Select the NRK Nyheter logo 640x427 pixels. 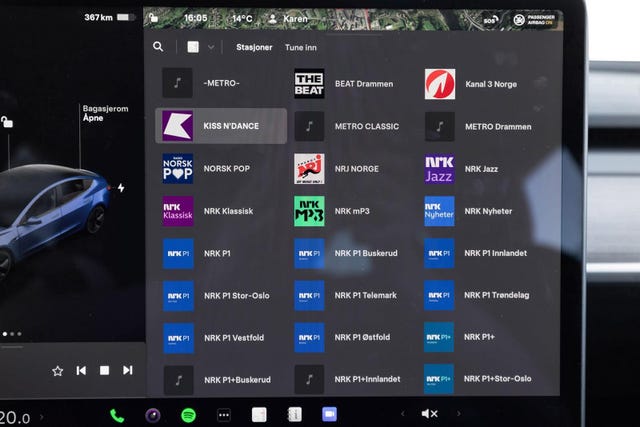tap(439, 211)
